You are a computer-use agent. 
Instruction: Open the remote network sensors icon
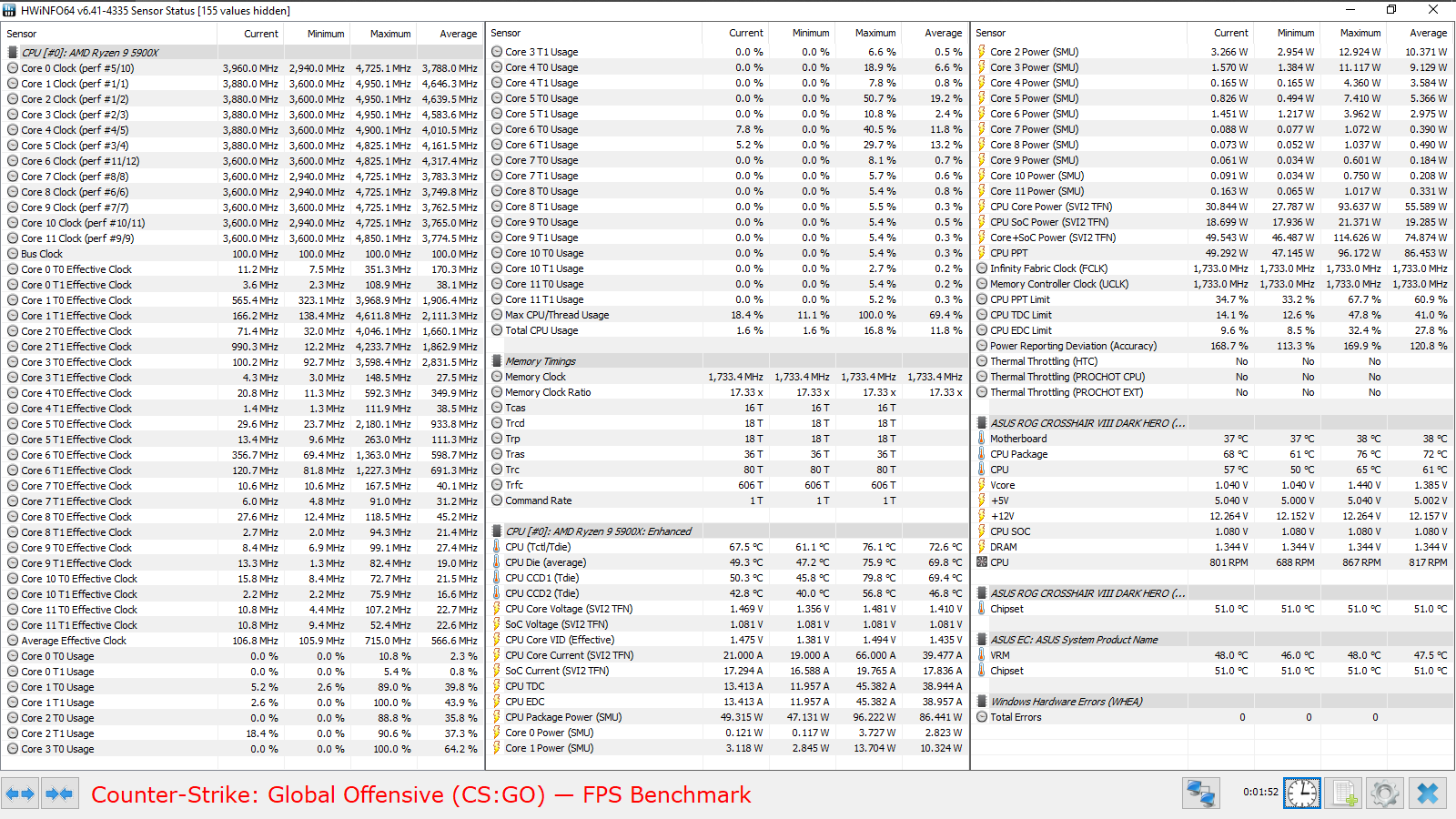(x=1201, y=794)
